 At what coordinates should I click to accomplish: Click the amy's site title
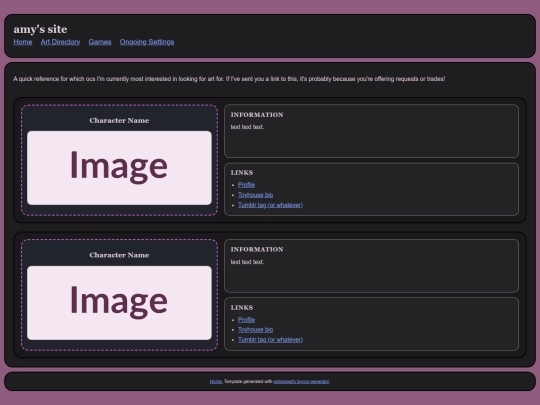[40, 29]
